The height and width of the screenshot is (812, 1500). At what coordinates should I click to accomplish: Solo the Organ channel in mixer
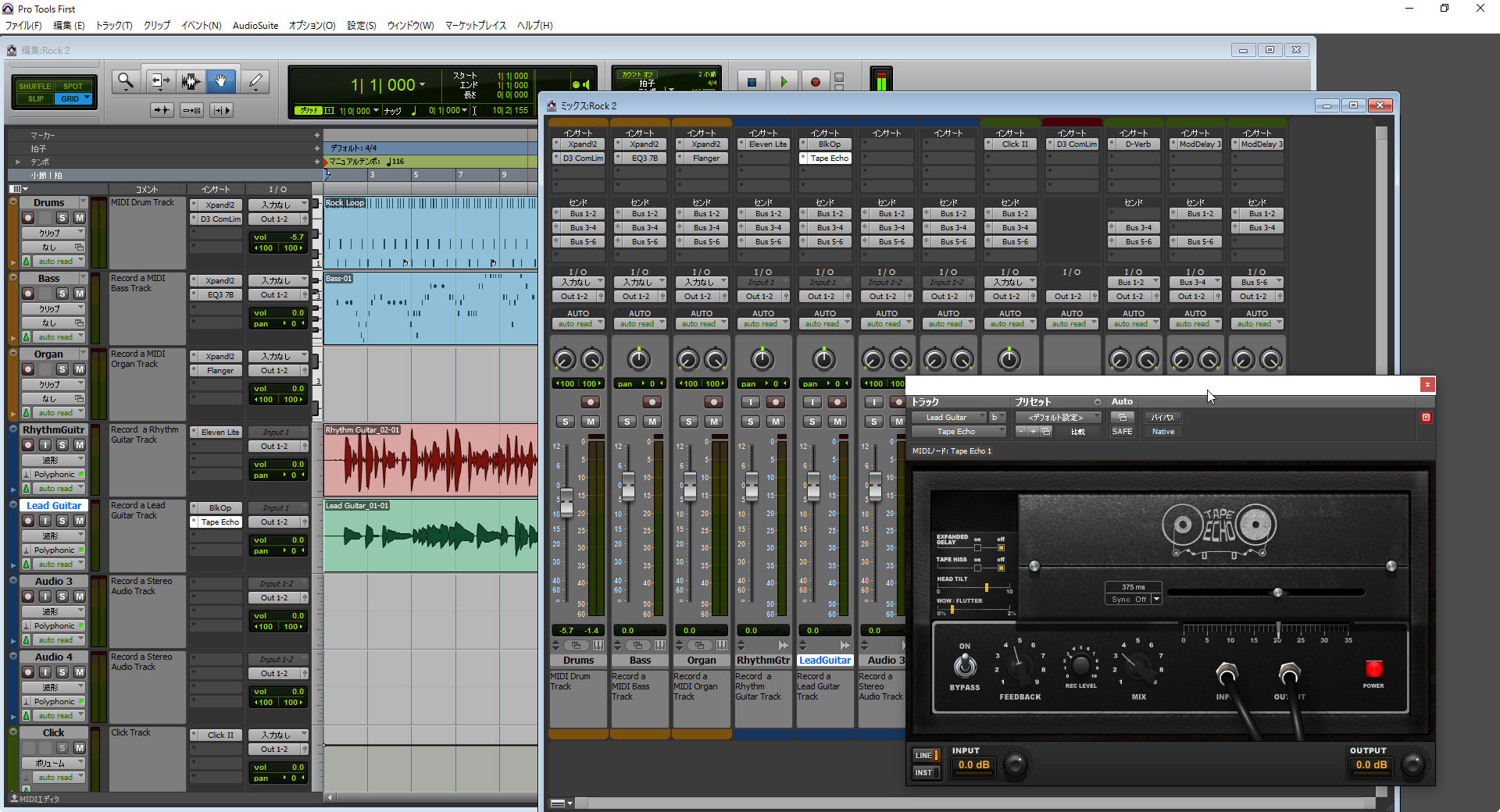[x=688, y=422]
